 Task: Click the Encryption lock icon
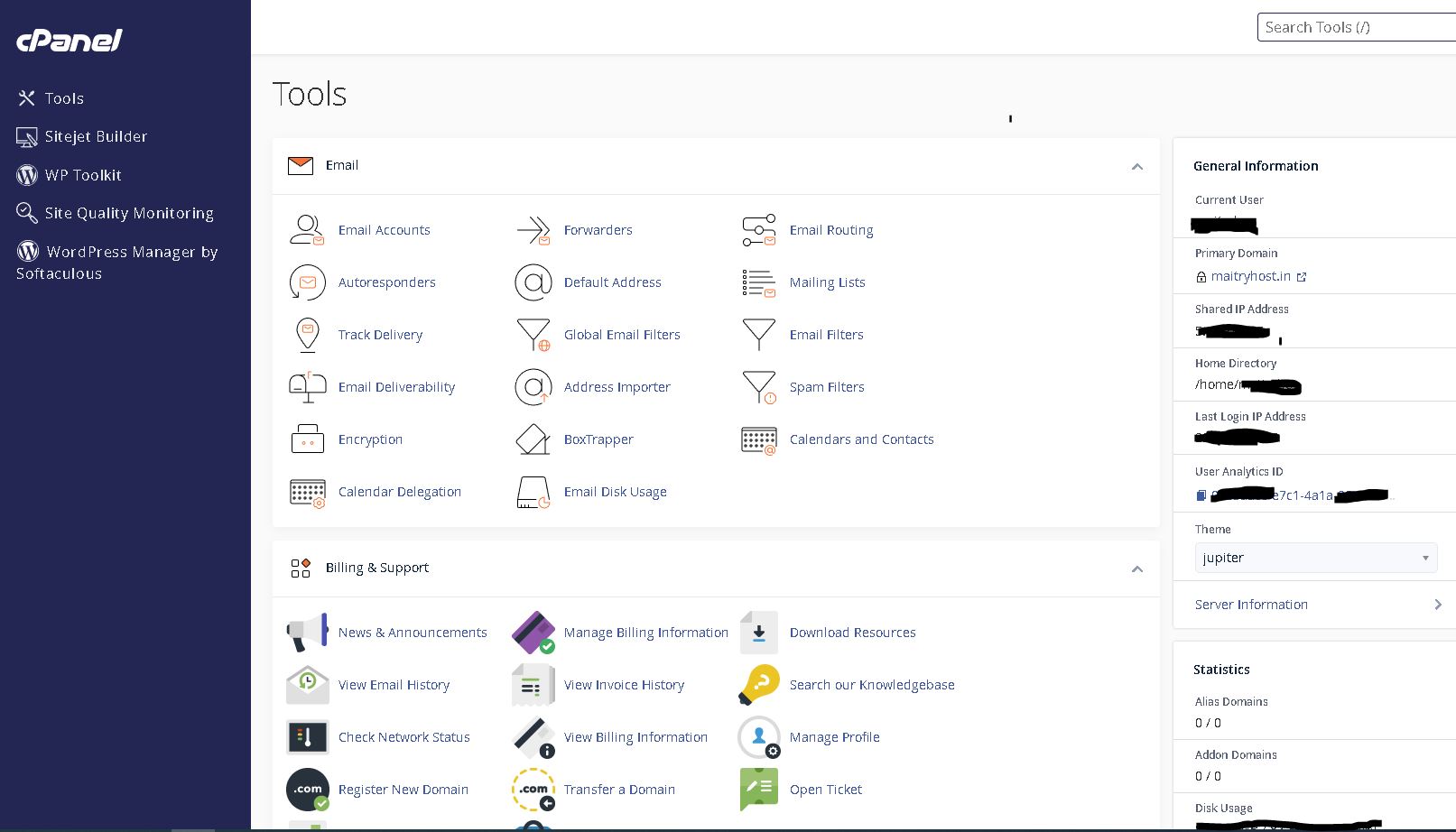tap(307, 439)
